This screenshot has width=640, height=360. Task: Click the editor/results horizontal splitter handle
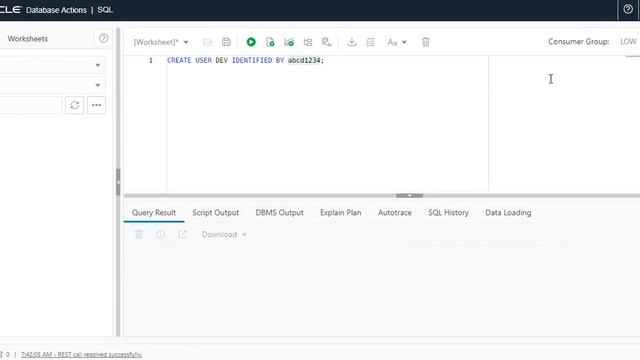point(409,196)
